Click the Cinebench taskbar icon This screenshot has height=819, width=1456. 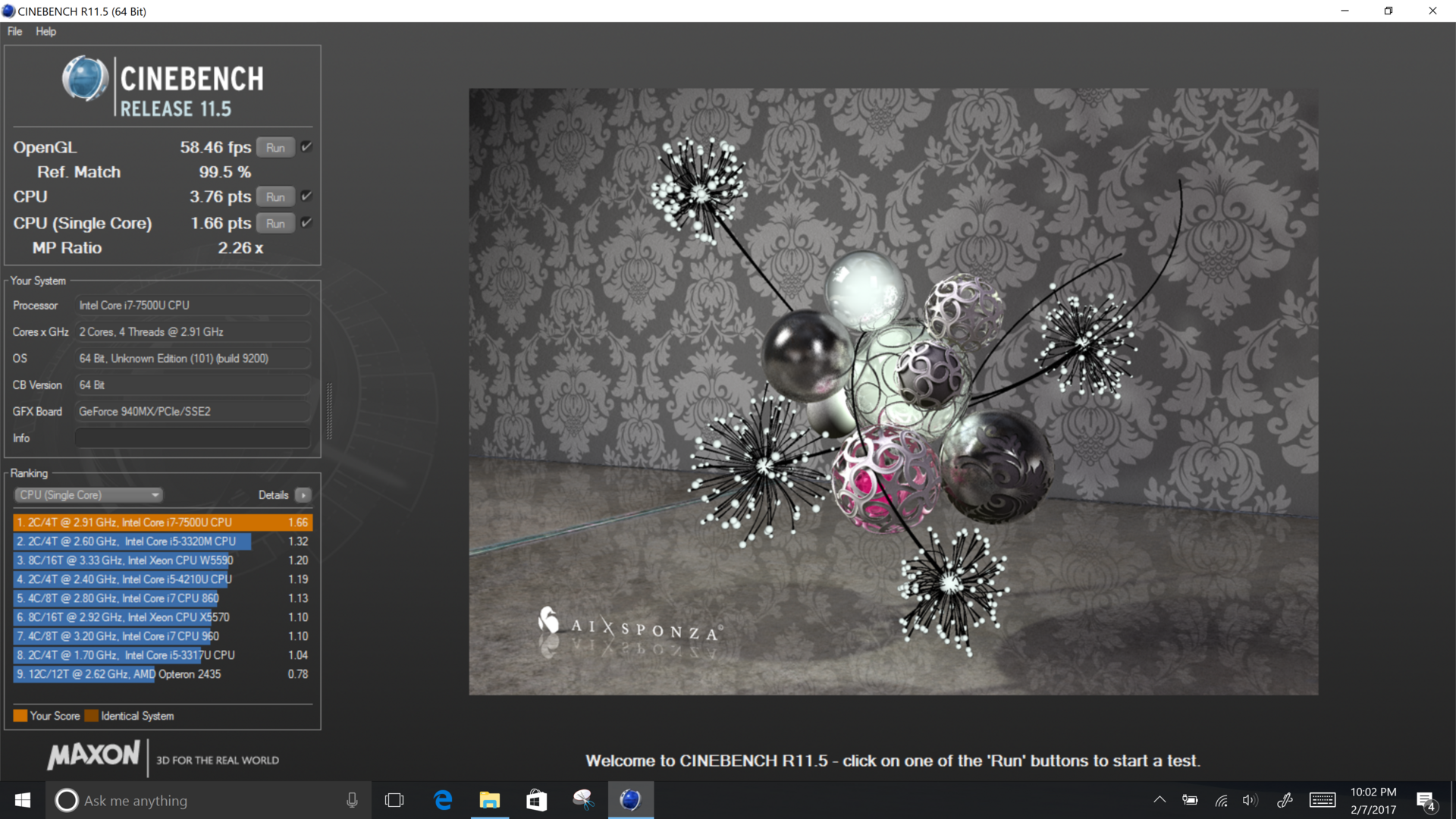(x=630, y=800)
